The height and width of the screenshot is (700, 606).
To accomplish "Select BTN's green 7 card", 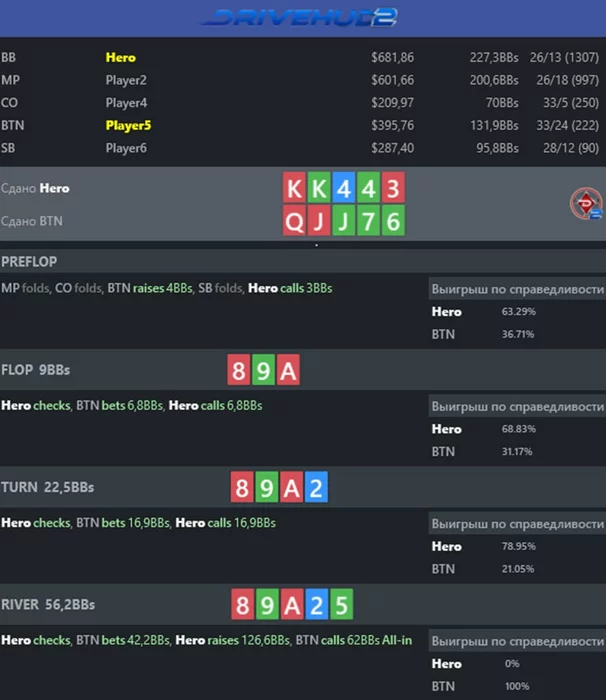I will (x=368, y=221).
